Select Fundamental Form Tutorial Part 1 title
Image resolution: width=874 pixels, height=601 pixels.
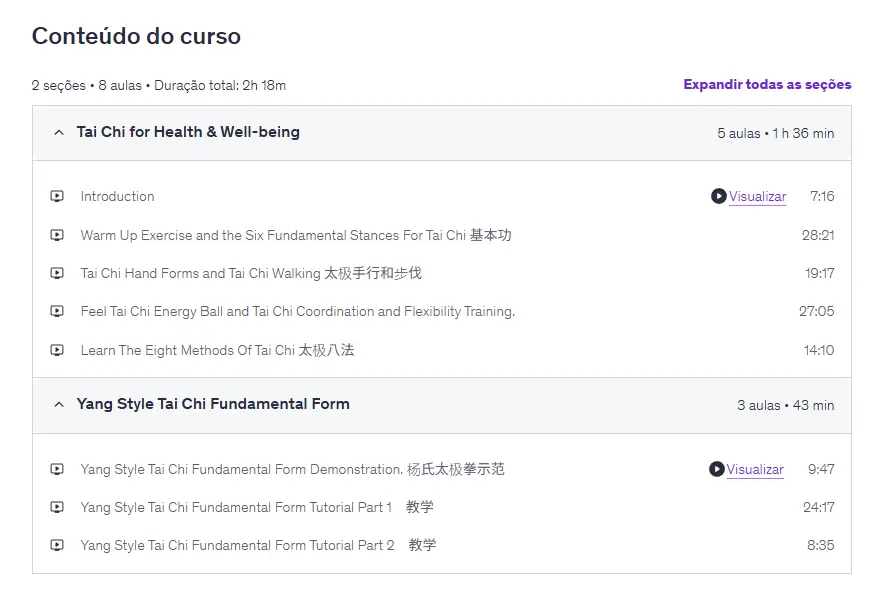point(256,507)
